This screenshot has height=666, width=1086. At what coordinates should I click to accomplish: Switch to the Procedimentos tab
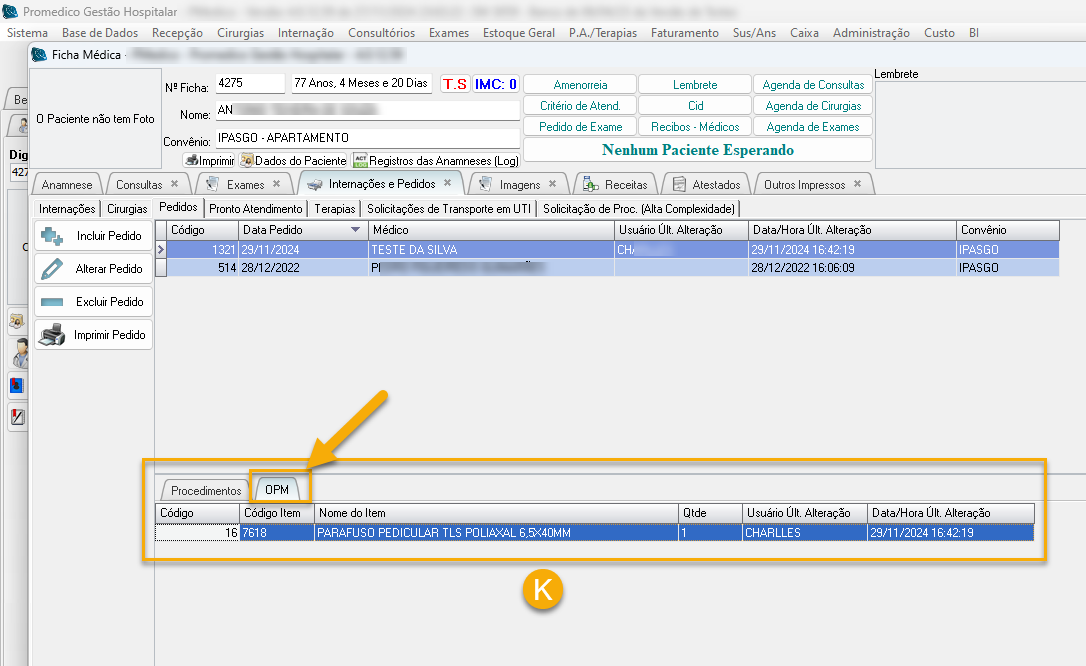[x=205, y=491]
